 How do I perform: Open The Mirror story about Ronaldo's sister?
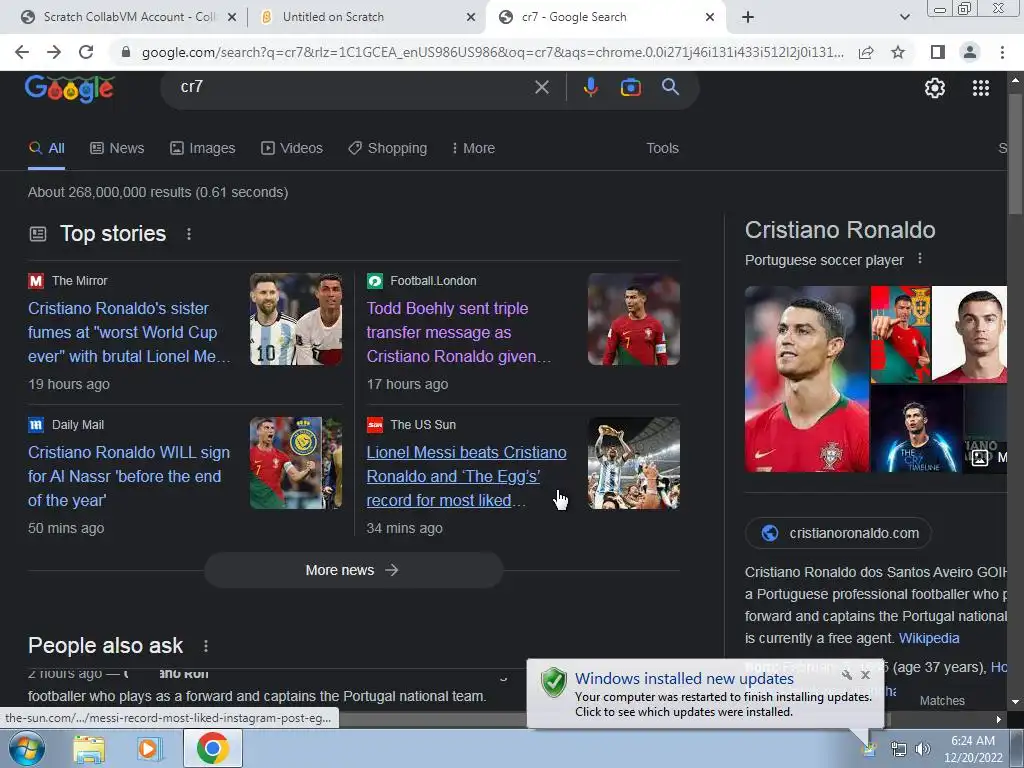[129, 332]
